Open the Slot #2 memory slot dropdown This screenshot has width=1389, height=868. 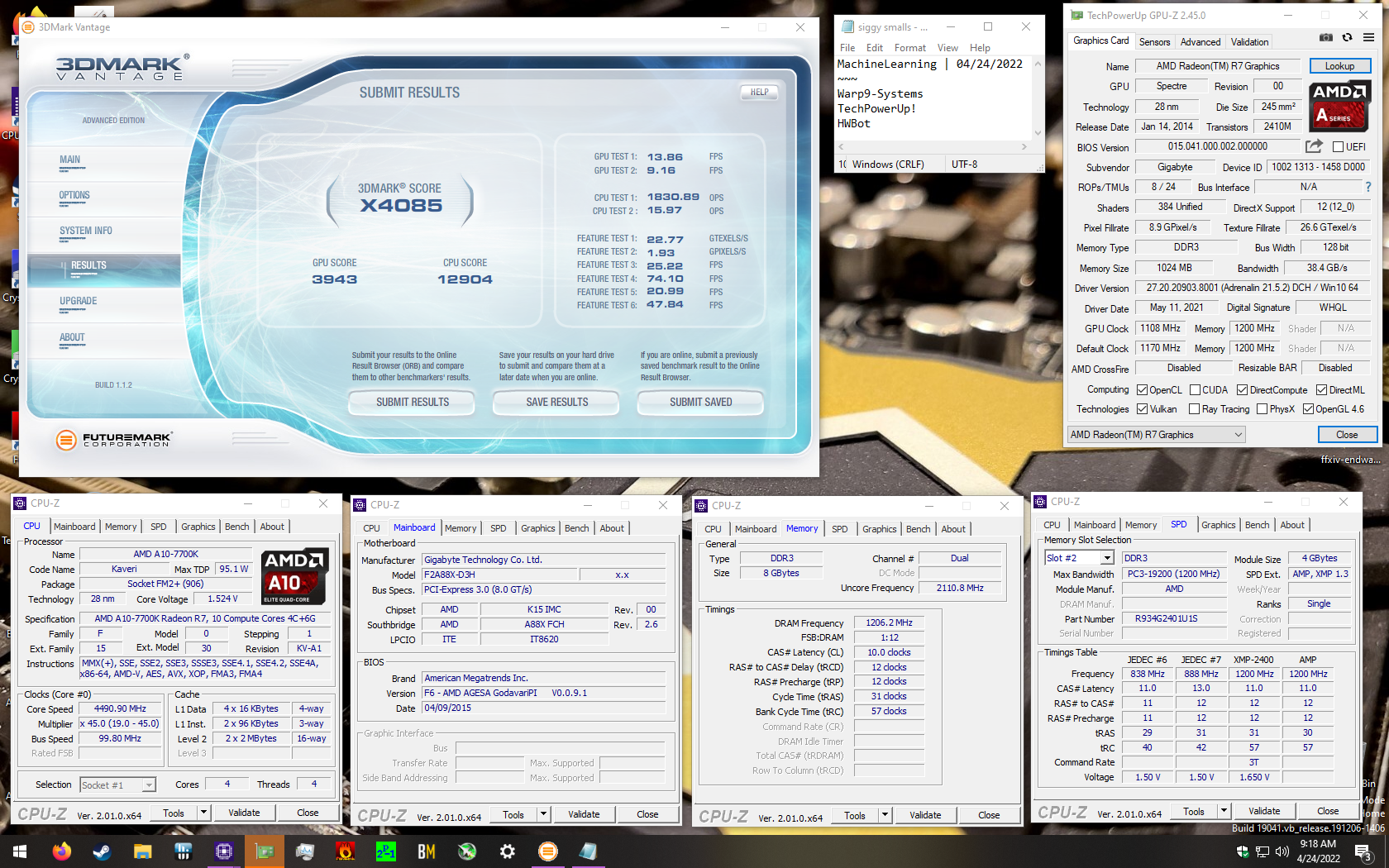(1078, 558)
